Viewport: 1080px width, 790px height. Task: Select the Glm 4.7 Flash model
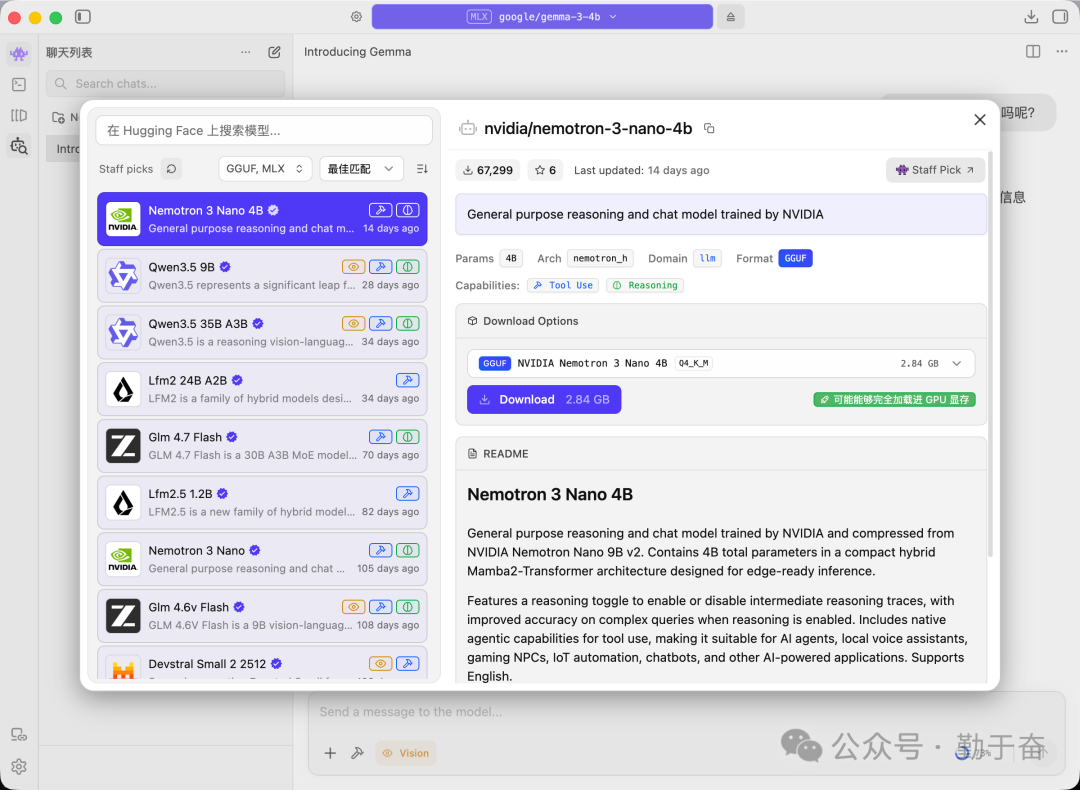tap(262, 446)
